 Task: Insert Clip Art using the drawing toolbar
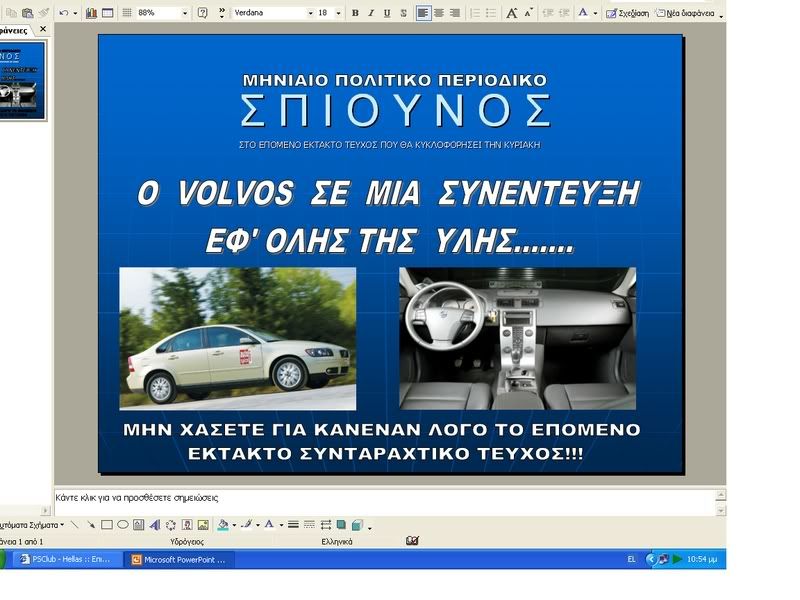tap(187, 524)
